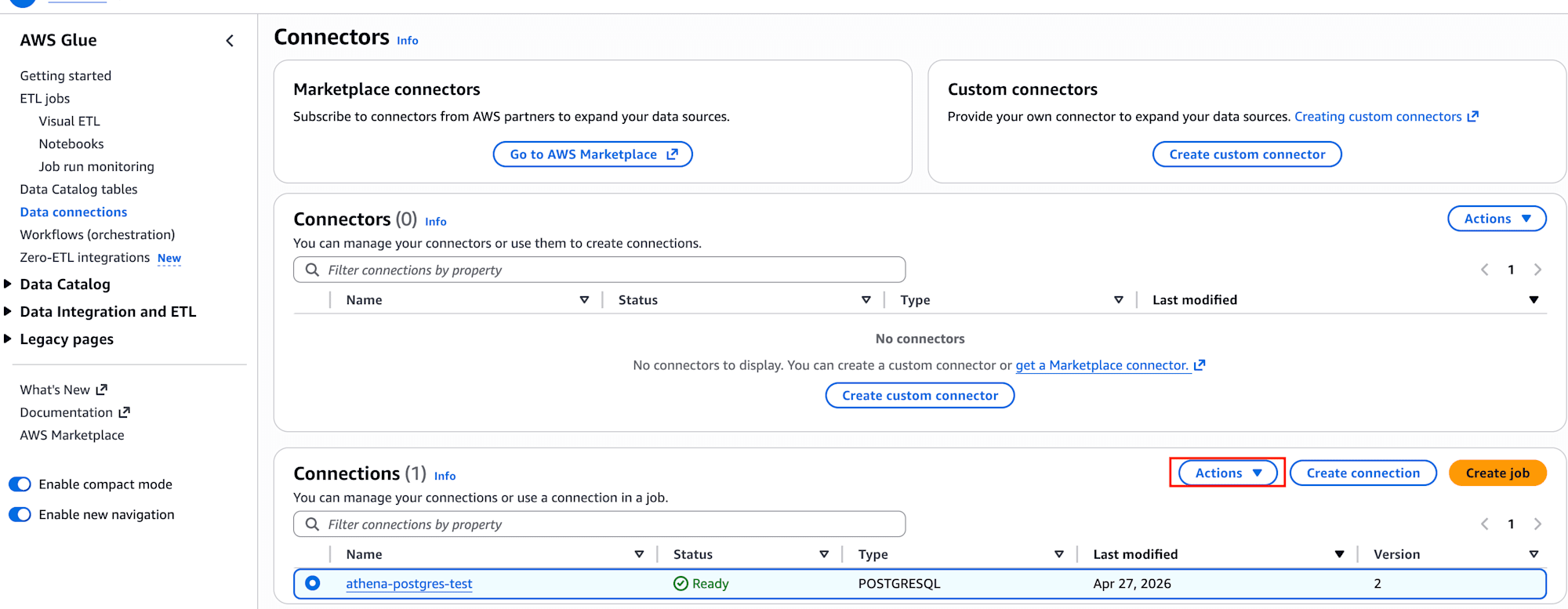This screenshot has width=1568, height=609.
Task: Disable the compact mode toggle
Action: click(x=20, y=484)
